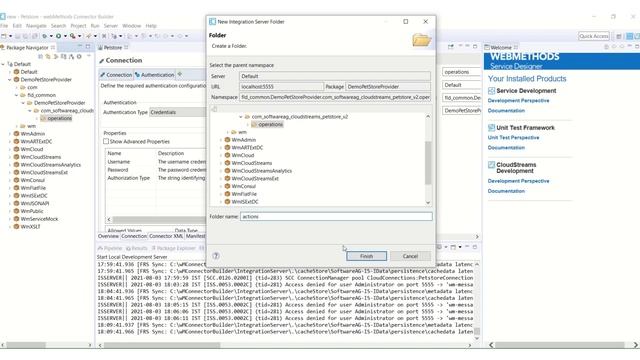The height and width of the screenshot is (360, 640).
Task: Open the dropdown arrow beside the New icon
Action: click(x=10, y=36)
